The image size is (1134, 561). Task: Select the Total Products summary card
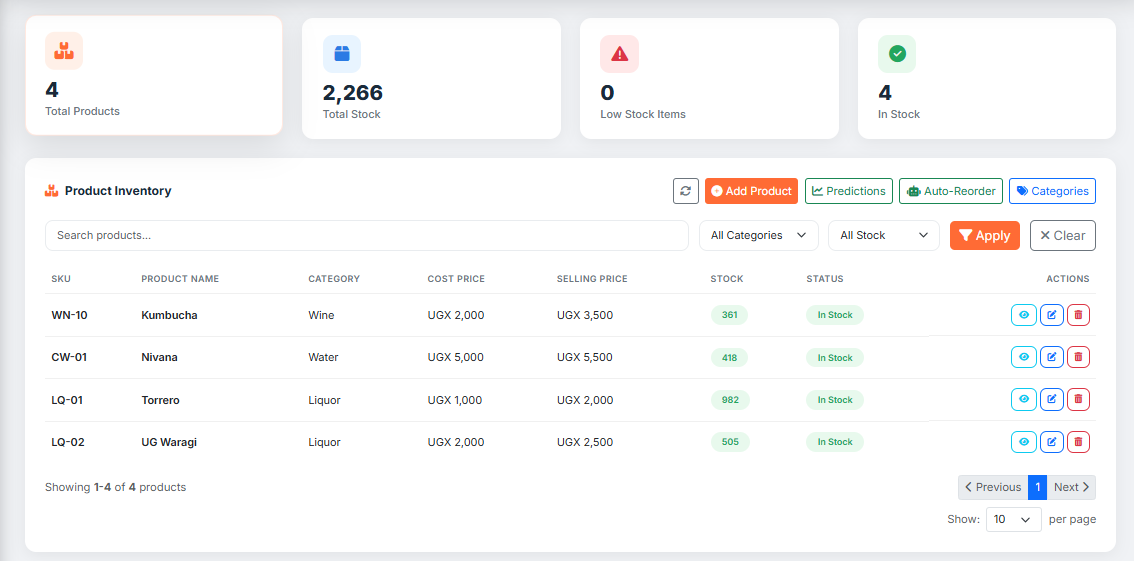tap(154, 75)
